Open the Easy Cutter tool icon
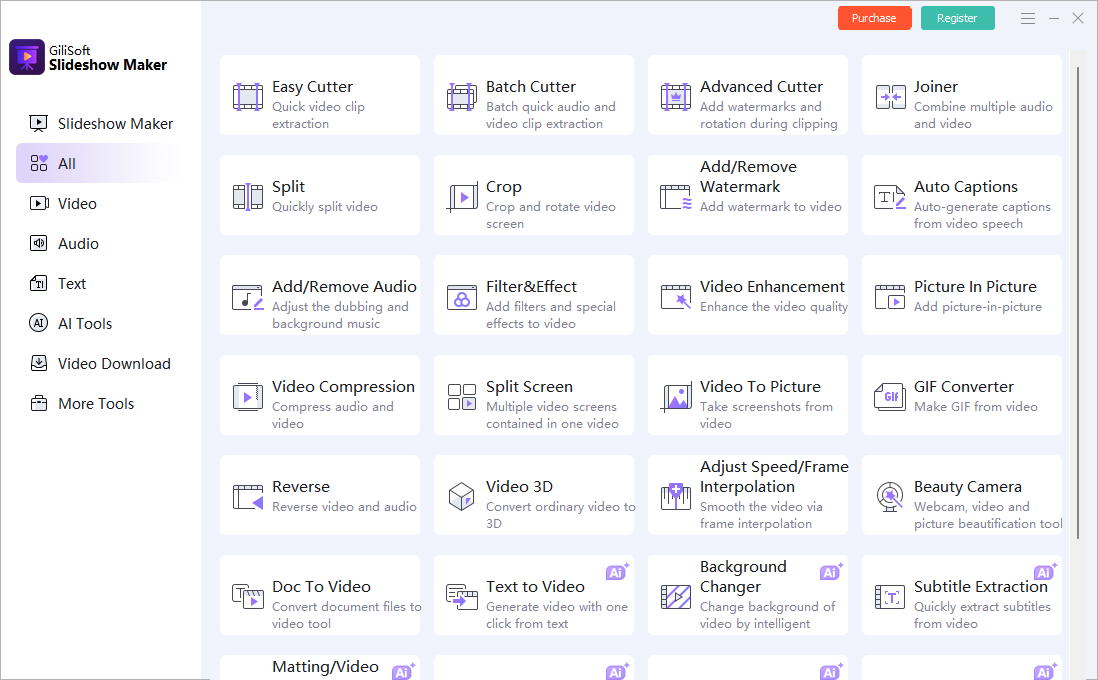1098x680 pixels. point(248,97)
